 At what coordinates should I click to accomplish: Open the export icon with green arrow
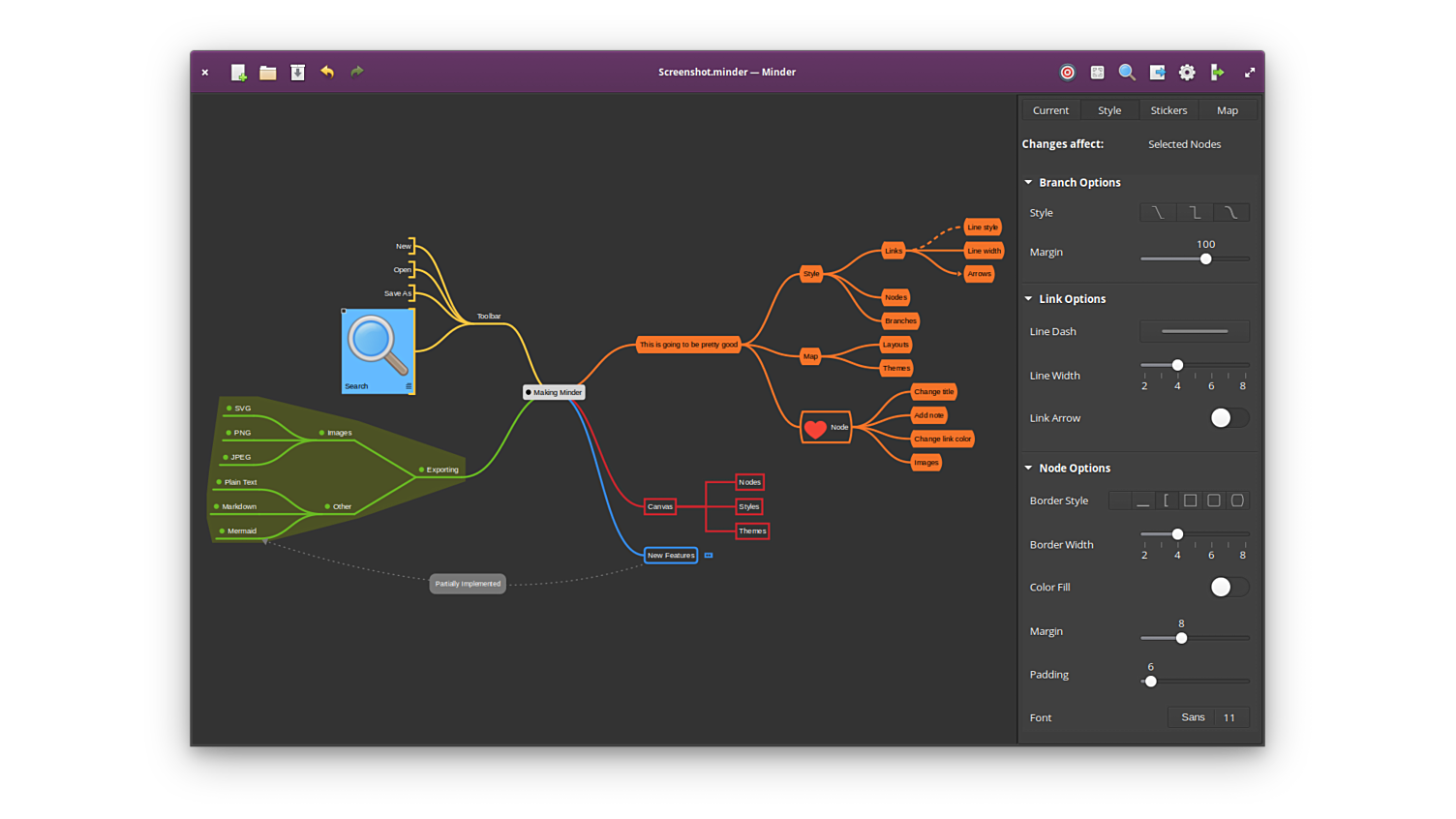(x=1217, y=73)
